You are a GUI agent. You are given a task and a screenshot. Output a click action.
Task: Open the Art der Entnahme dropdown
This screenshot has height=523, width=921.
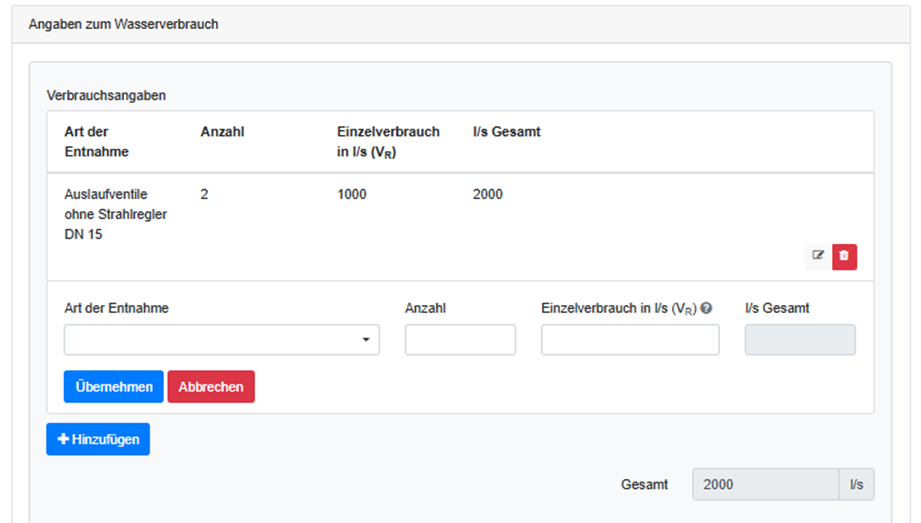tap(221, 340)
